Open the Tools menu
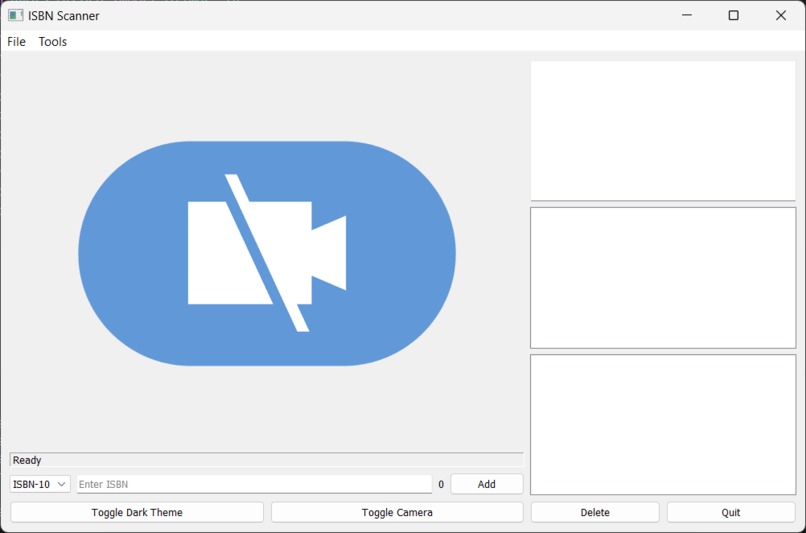Screen dimensions: 806x533 pyautogui.click(x=52, y=42)
